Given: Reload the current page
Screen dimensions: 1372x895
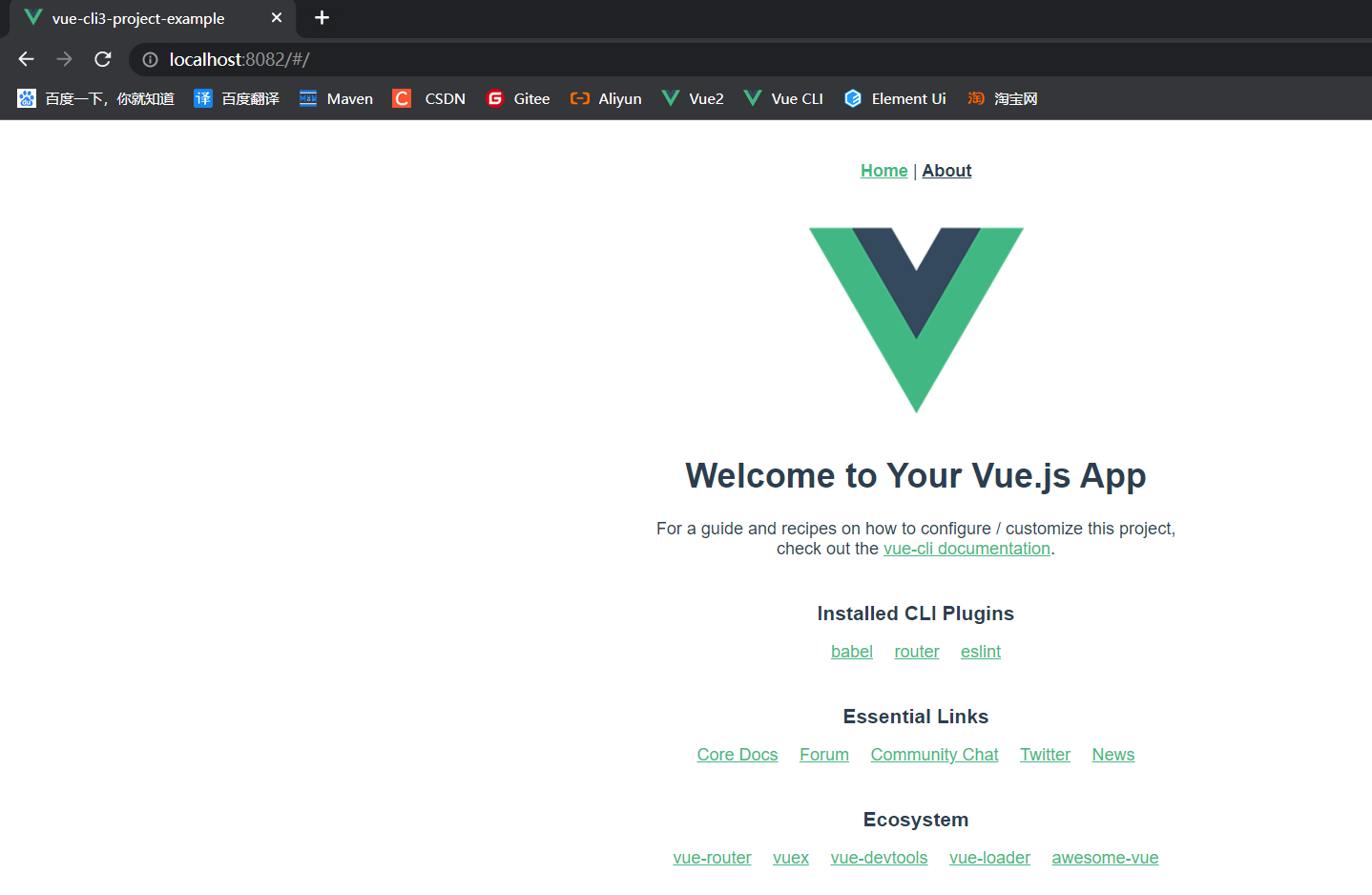Looking at the screenshot, I should (102, 58).
